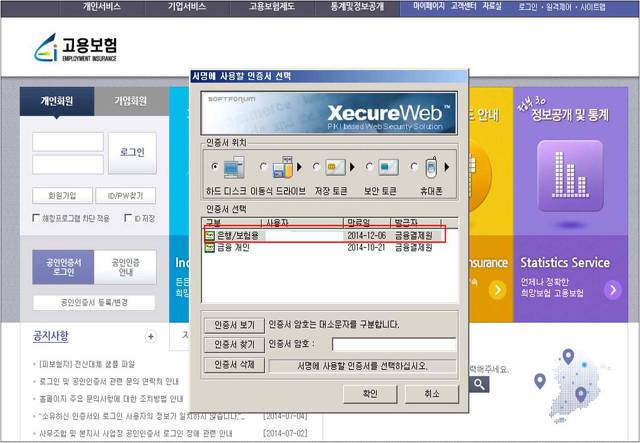Viewport: 640px width, 443px height.
Task: Tick the 해킹프로그램 차단 적용 checkbox
Action: (x=36, y=218)
